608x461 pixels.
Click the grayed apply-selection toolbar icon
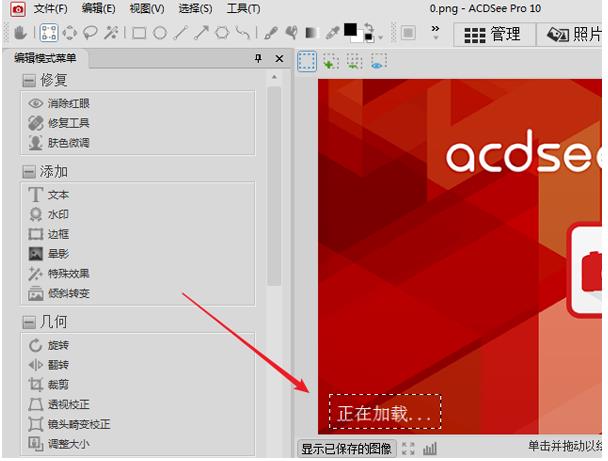(408, 33)
